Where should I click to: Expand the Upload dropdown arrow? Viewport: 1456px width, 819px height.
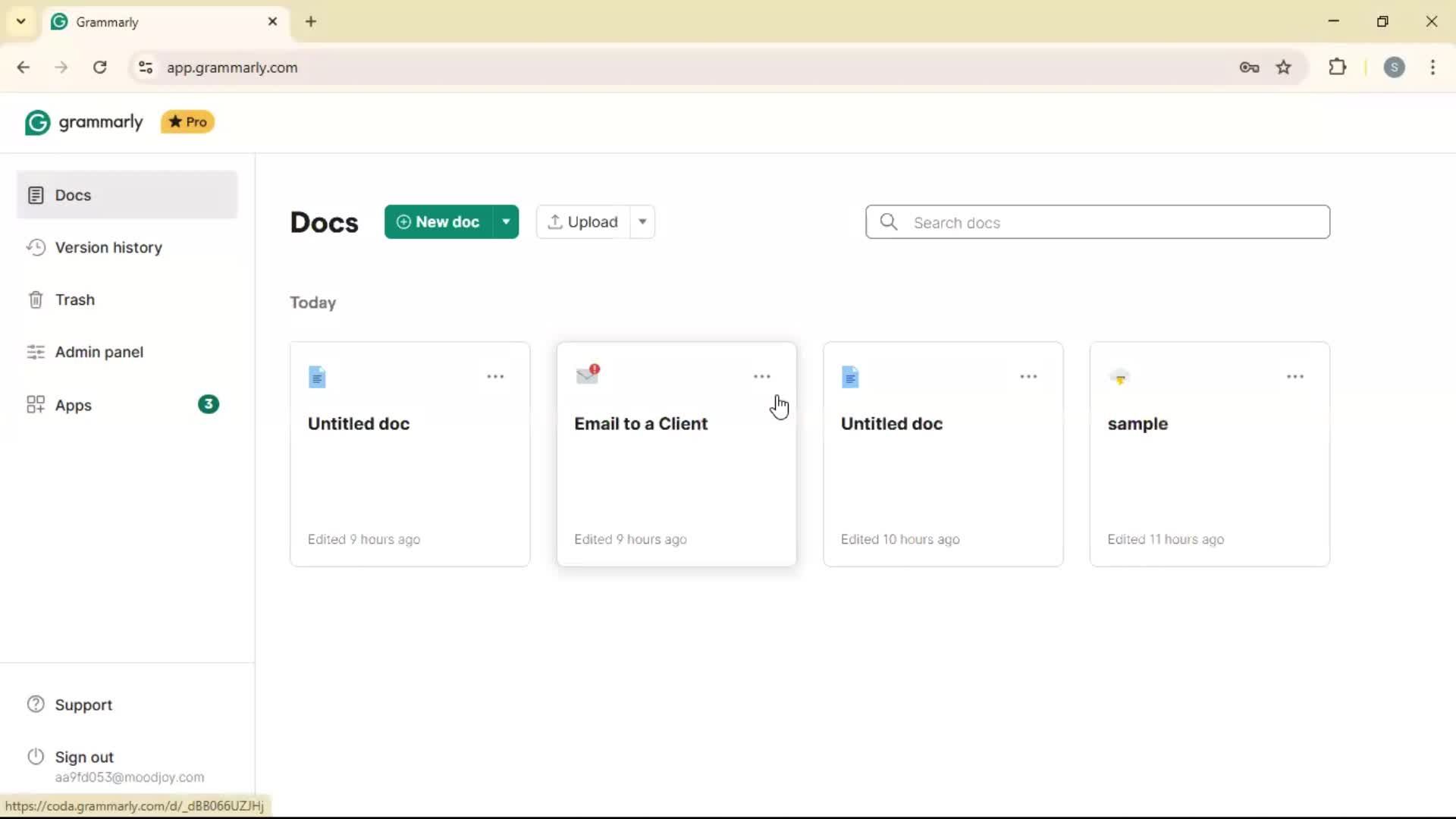pyautogui.click(x=642, y=222)
